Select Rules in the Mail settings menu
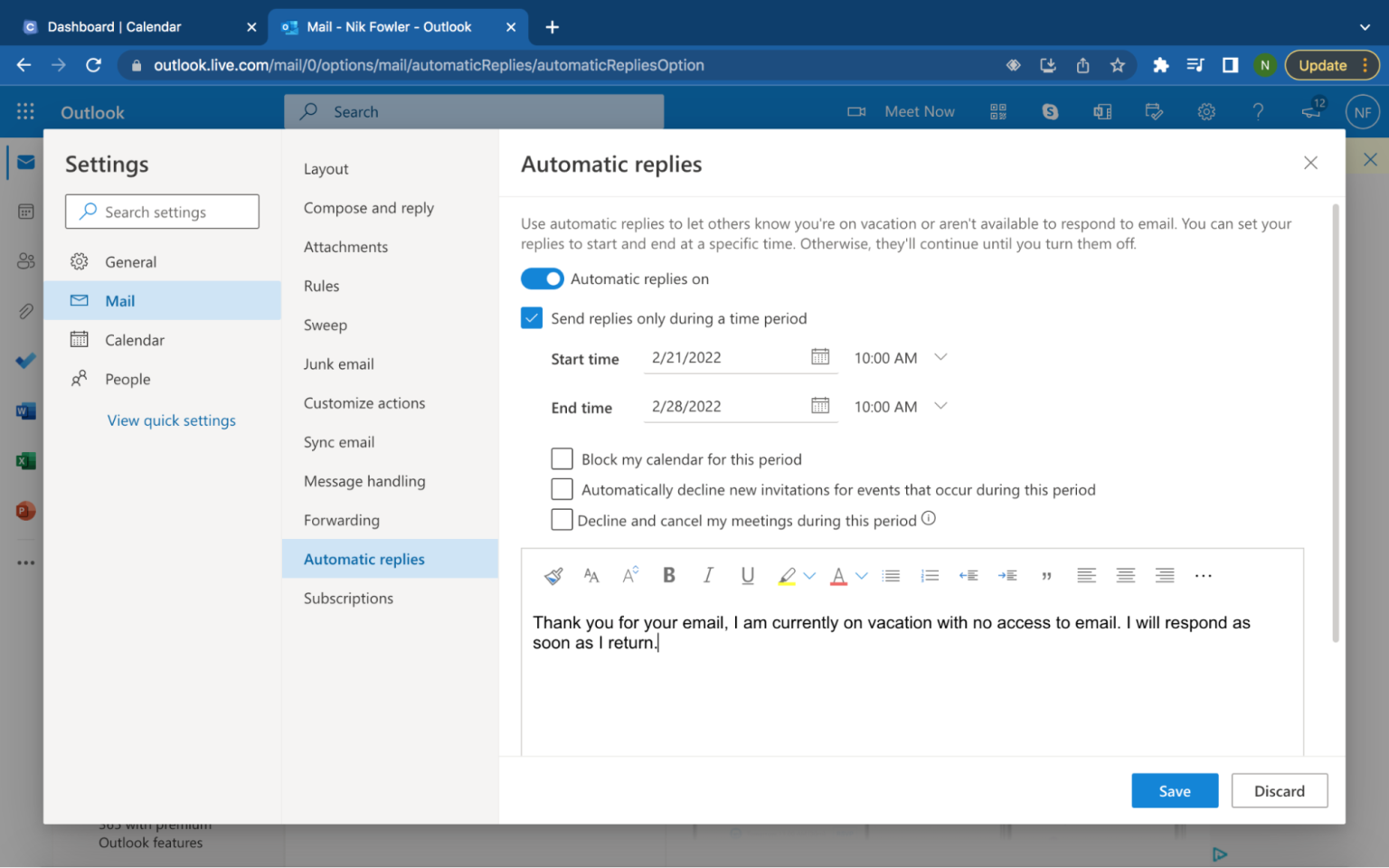Screen dimensions: 1389x868 321,286
